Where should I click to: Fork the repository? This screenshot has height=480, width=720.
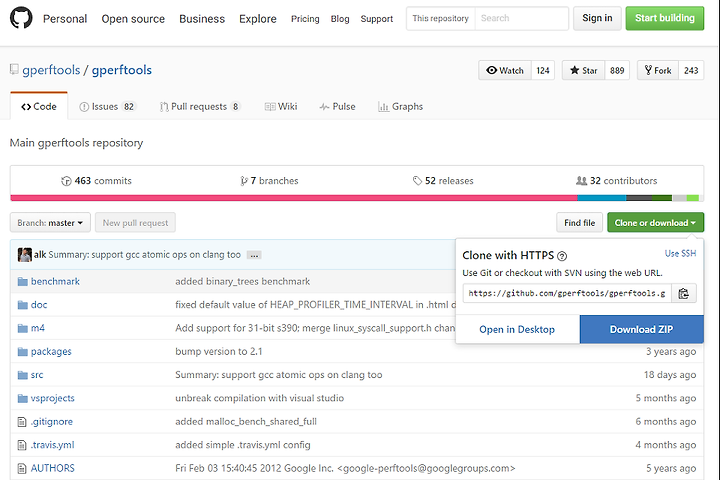pyautogui.click(x=658, y=70)
